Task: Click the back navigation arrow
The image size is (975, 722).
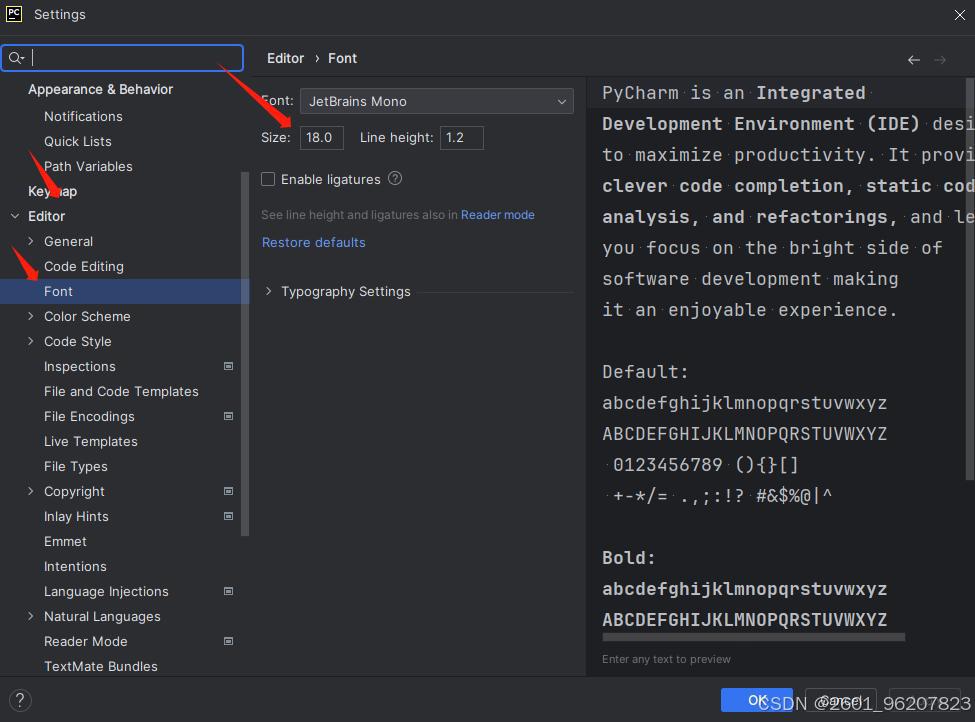Action: pyautogui.click(x=913, y=60)
